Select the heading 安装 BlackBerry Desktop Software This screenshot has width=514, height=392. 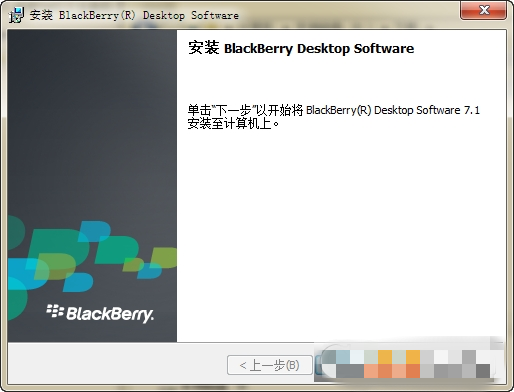pos(301,48)
